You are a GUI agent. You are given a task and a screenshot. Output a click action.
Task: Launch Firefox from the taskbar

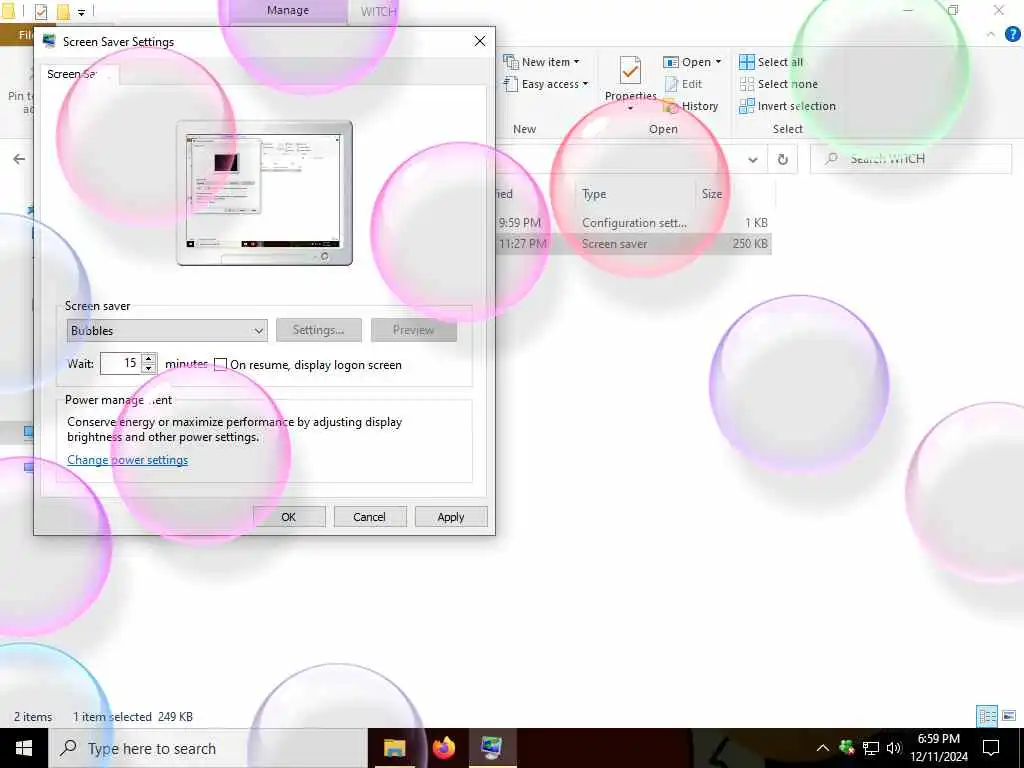[443, 748]
